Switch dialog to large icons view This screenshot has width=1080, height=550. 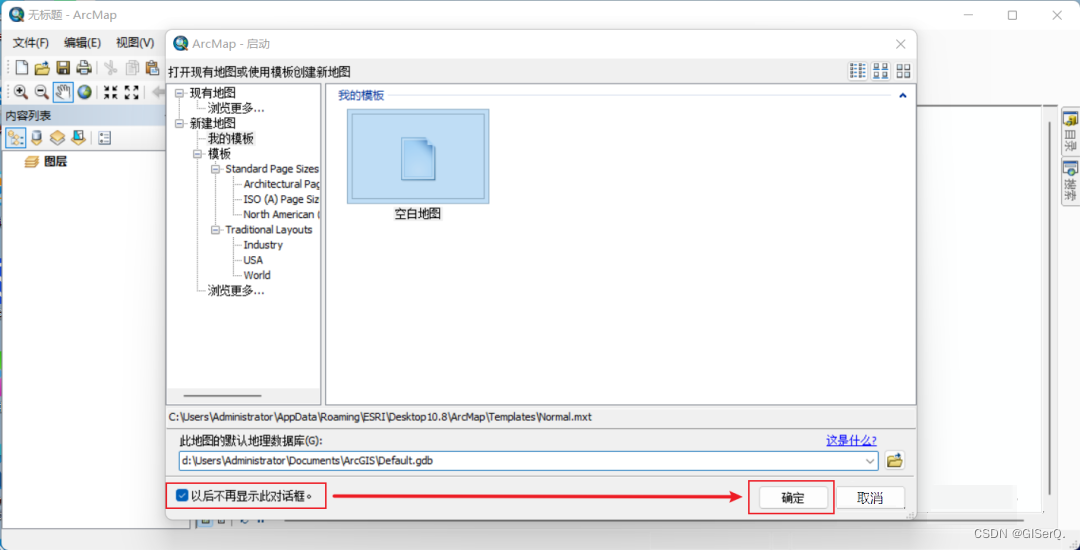pos(881,70)
